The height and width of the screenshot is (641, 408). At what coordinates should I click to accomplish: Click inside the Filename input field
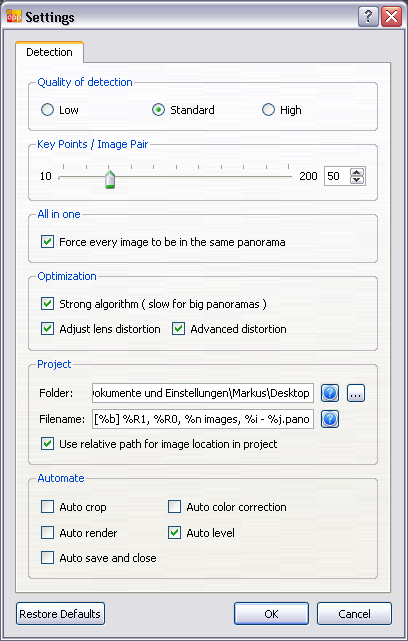click(x=203, y=419)
